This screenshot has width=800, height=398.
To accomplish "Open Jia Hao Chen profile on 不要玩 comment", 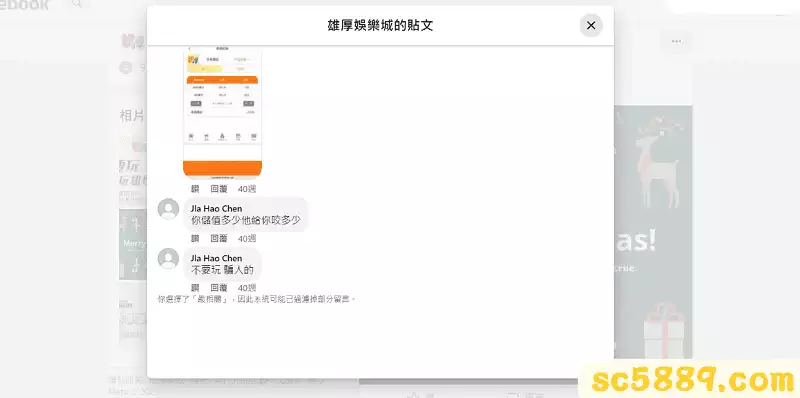I will (x=216, y=258).
